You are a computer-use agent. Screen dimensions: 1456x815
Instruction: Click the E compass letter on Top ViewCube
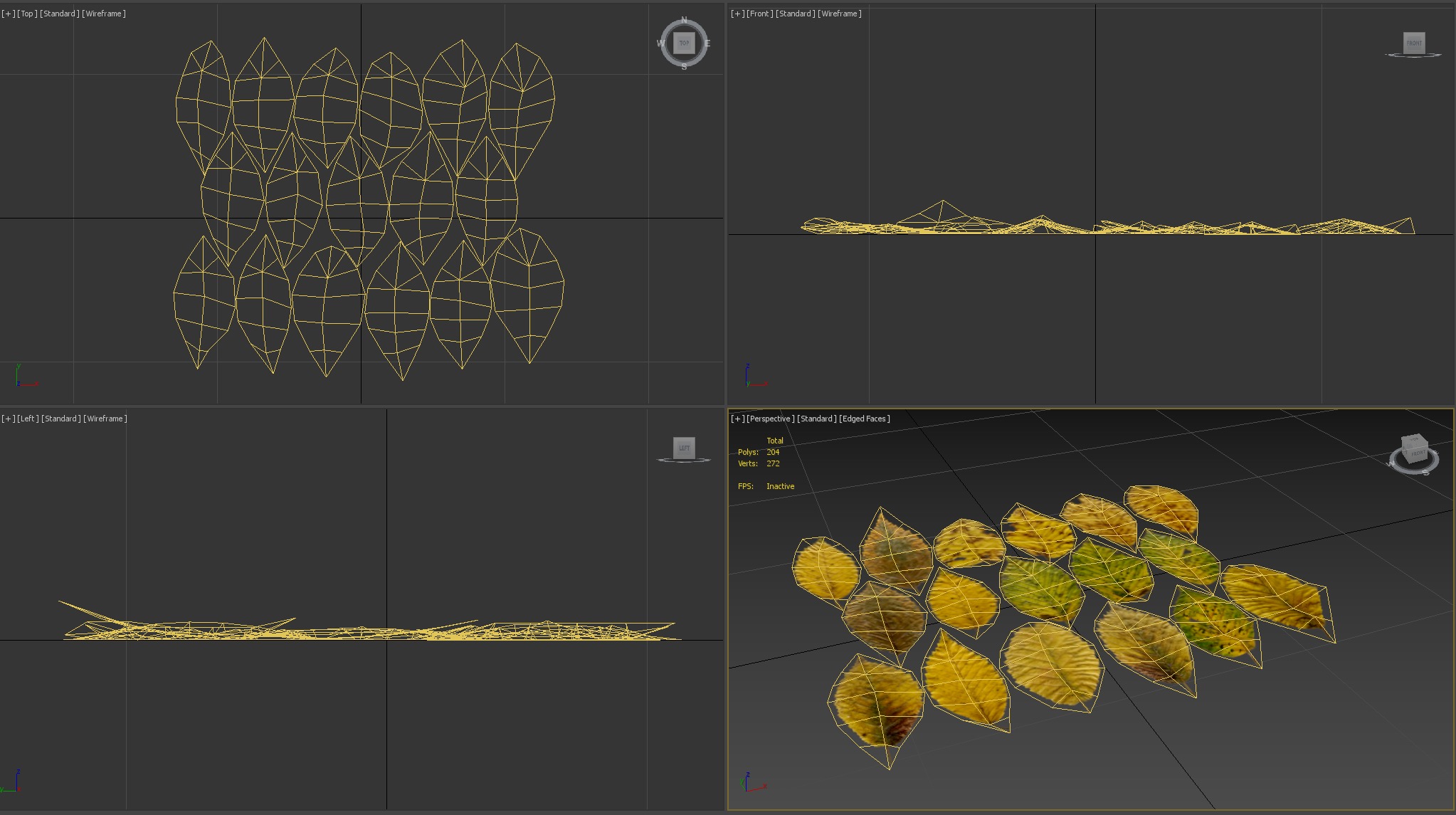[x=707, y=43]
